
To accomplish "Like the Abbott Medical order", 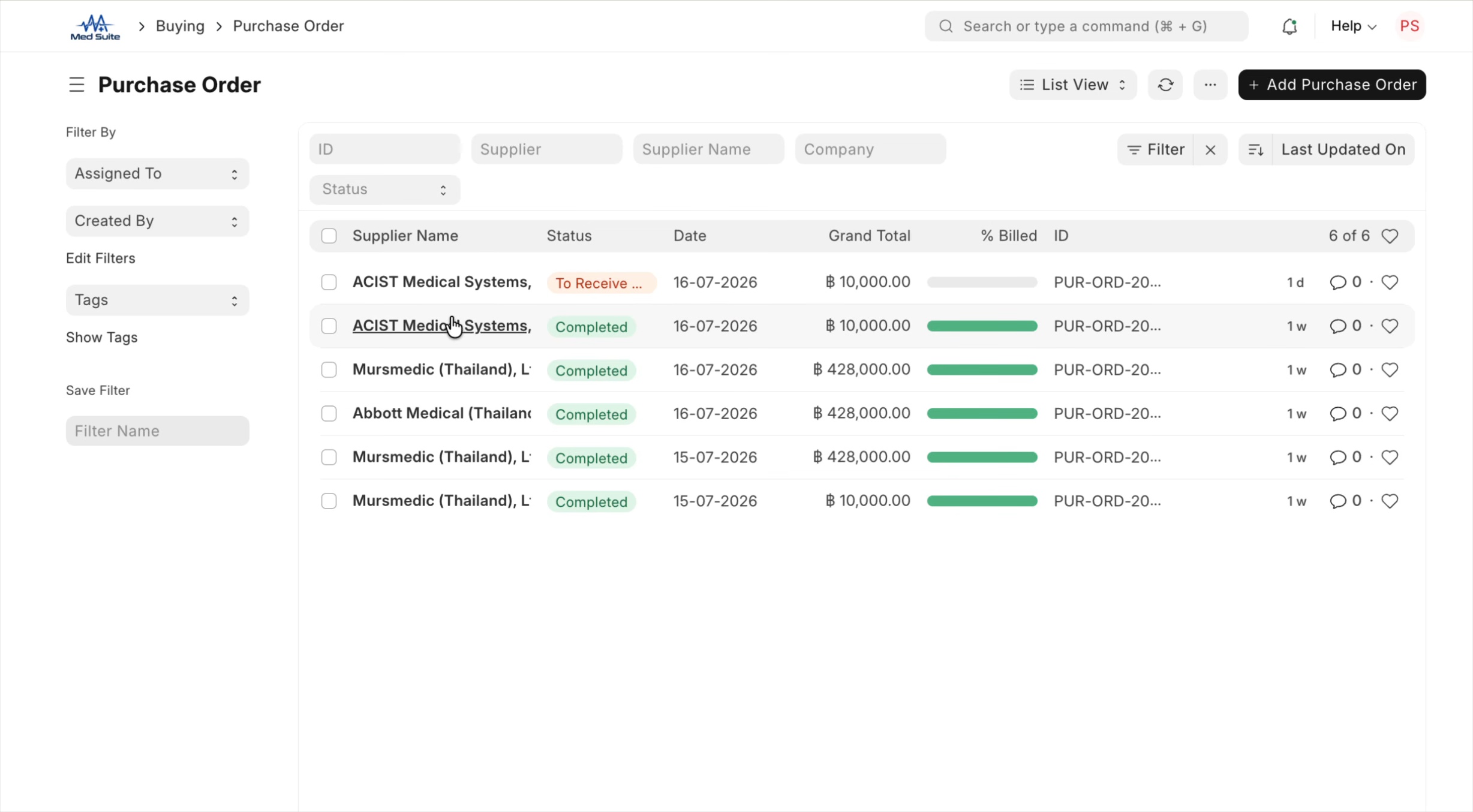I will pyautogui.click(x=1390, y=414).
